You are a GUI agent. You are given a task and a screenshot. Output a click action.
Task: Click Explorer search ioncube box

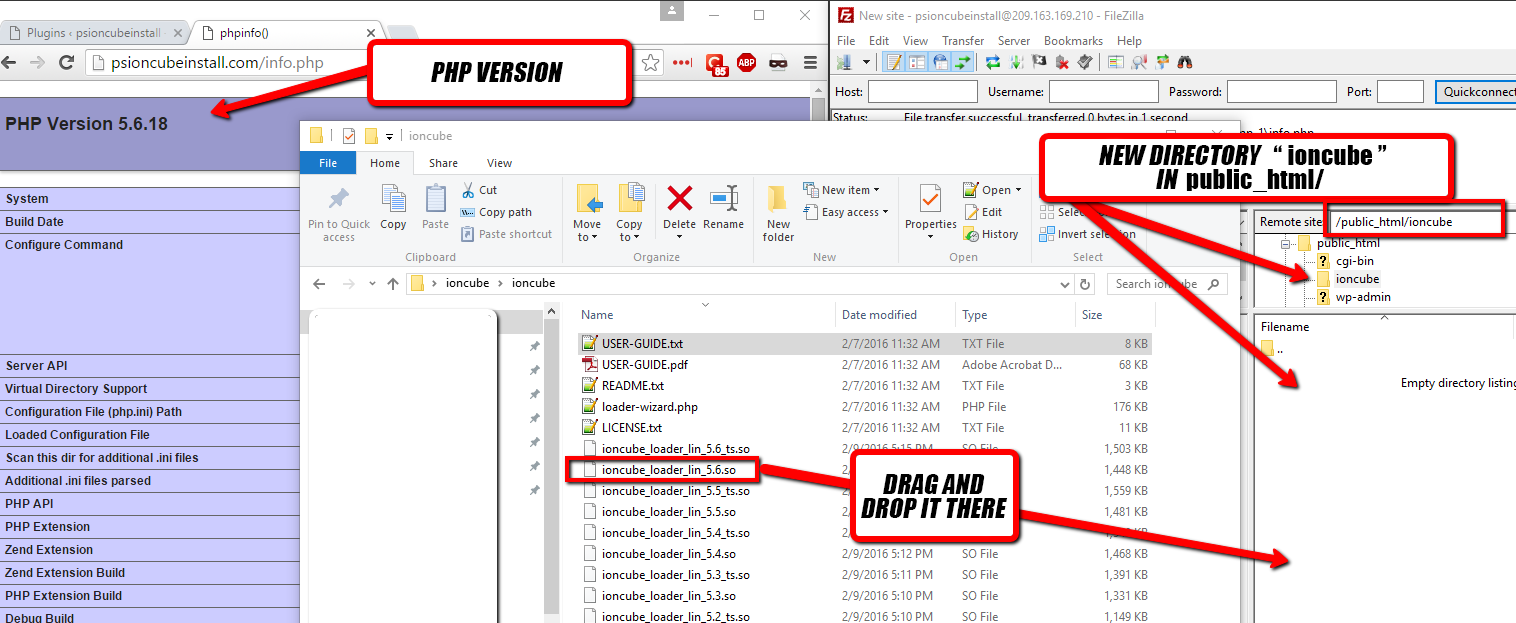pyautogui.click(x=1167, y=284)
